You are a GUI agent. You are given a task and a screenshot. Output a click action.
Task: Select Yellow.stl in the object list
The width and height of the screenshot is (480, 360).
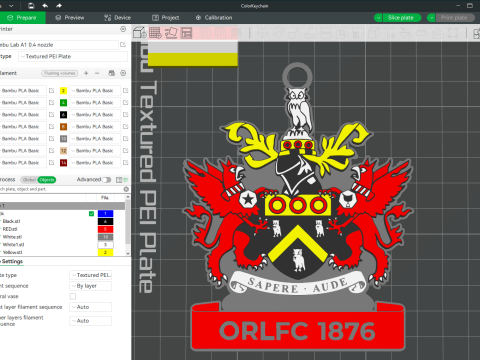tap(13, 252)
